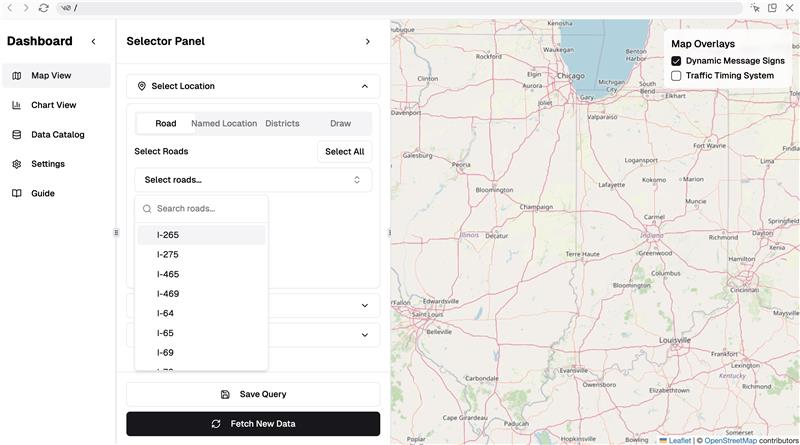Click the search magnifier icon
Image resolution: width=800 pixels, height=445 pixels.
point(147,209)
